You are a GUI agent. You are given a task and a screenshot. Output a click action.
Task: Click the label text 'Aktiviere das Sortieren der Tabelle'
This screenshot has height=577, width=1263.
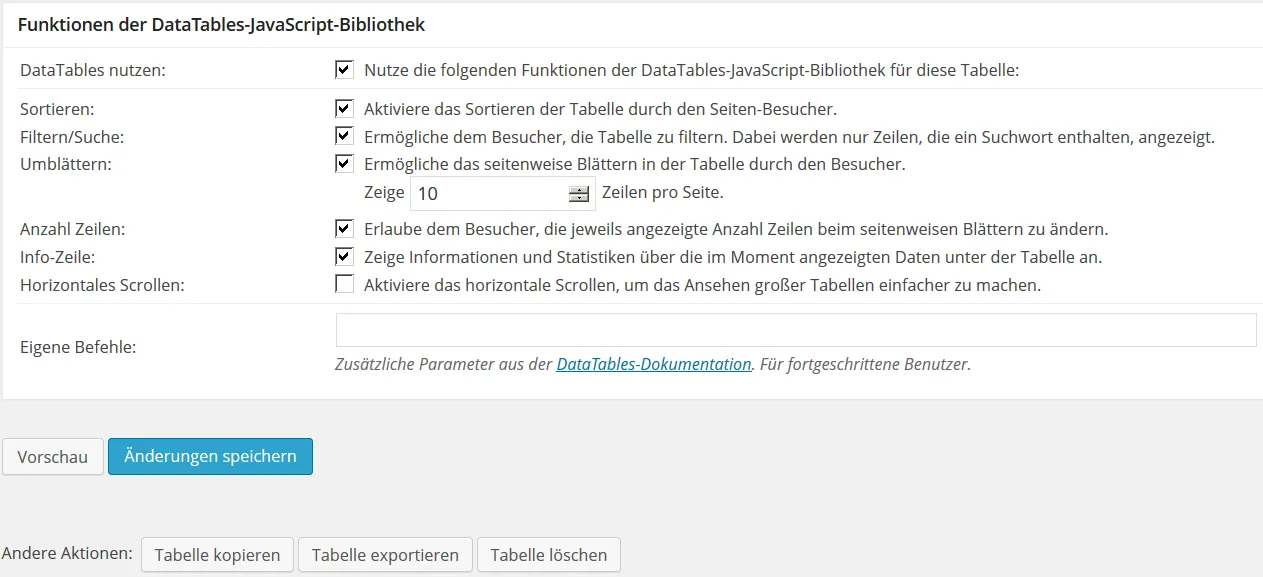click(493, 109)
